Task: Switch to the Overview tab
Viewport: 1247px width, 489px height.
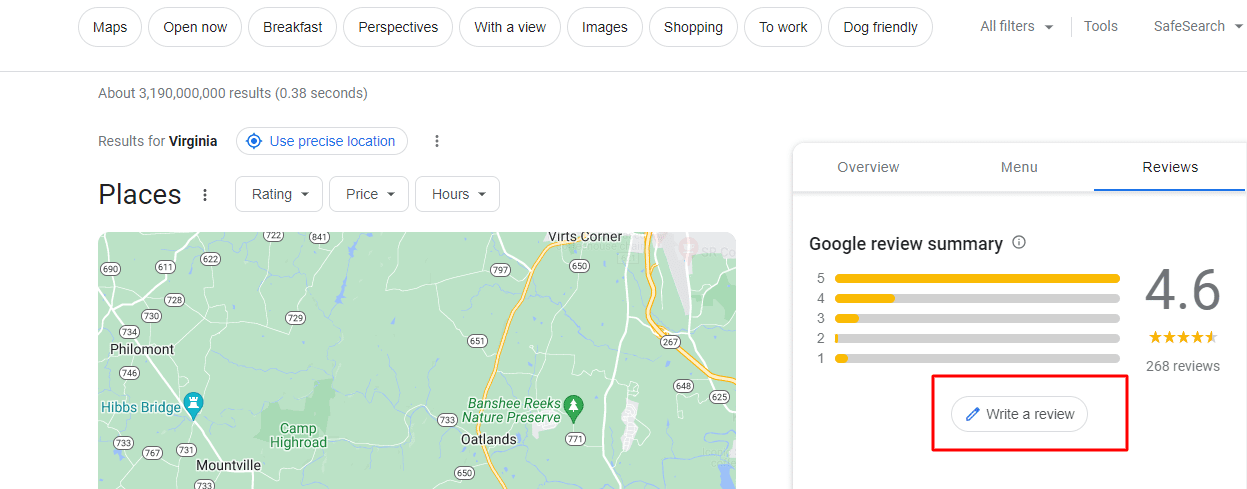Action: (x=868, y=167)
